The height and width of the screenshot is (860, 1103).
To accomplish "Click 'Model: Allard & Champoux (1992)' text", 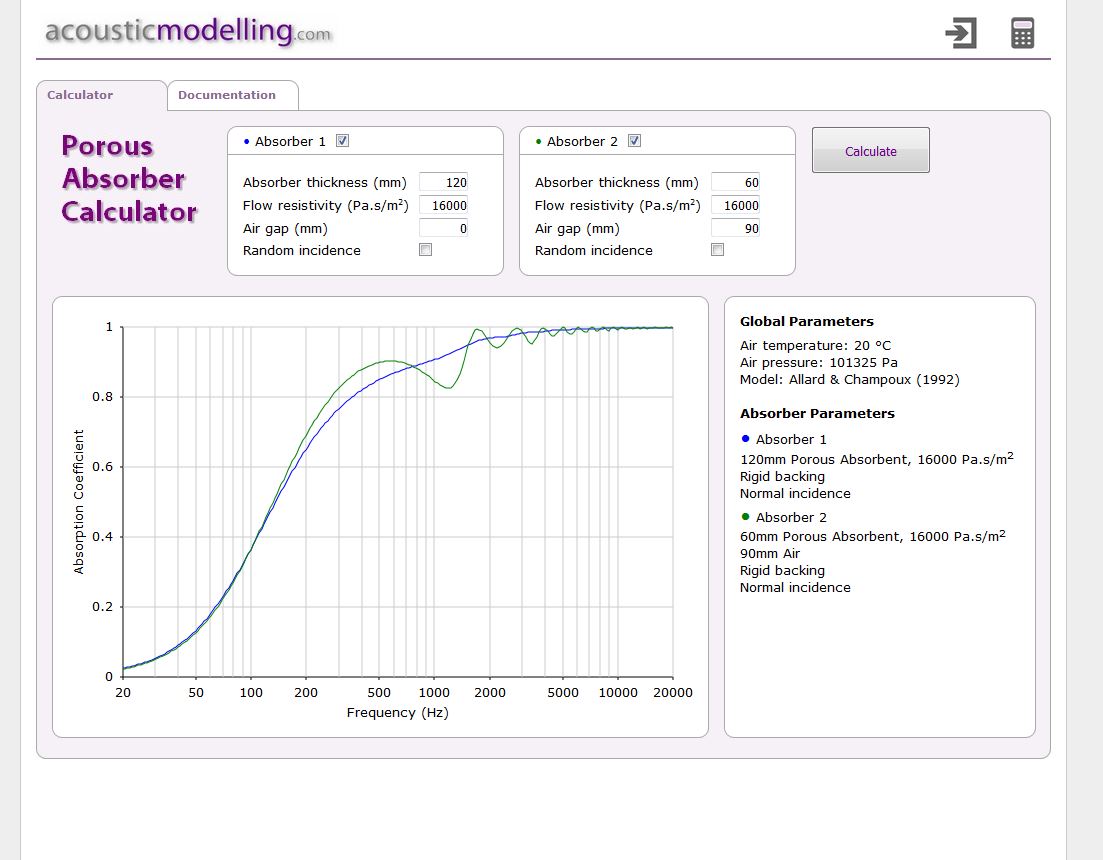I will pyautogui.click(x=850, y=380).
